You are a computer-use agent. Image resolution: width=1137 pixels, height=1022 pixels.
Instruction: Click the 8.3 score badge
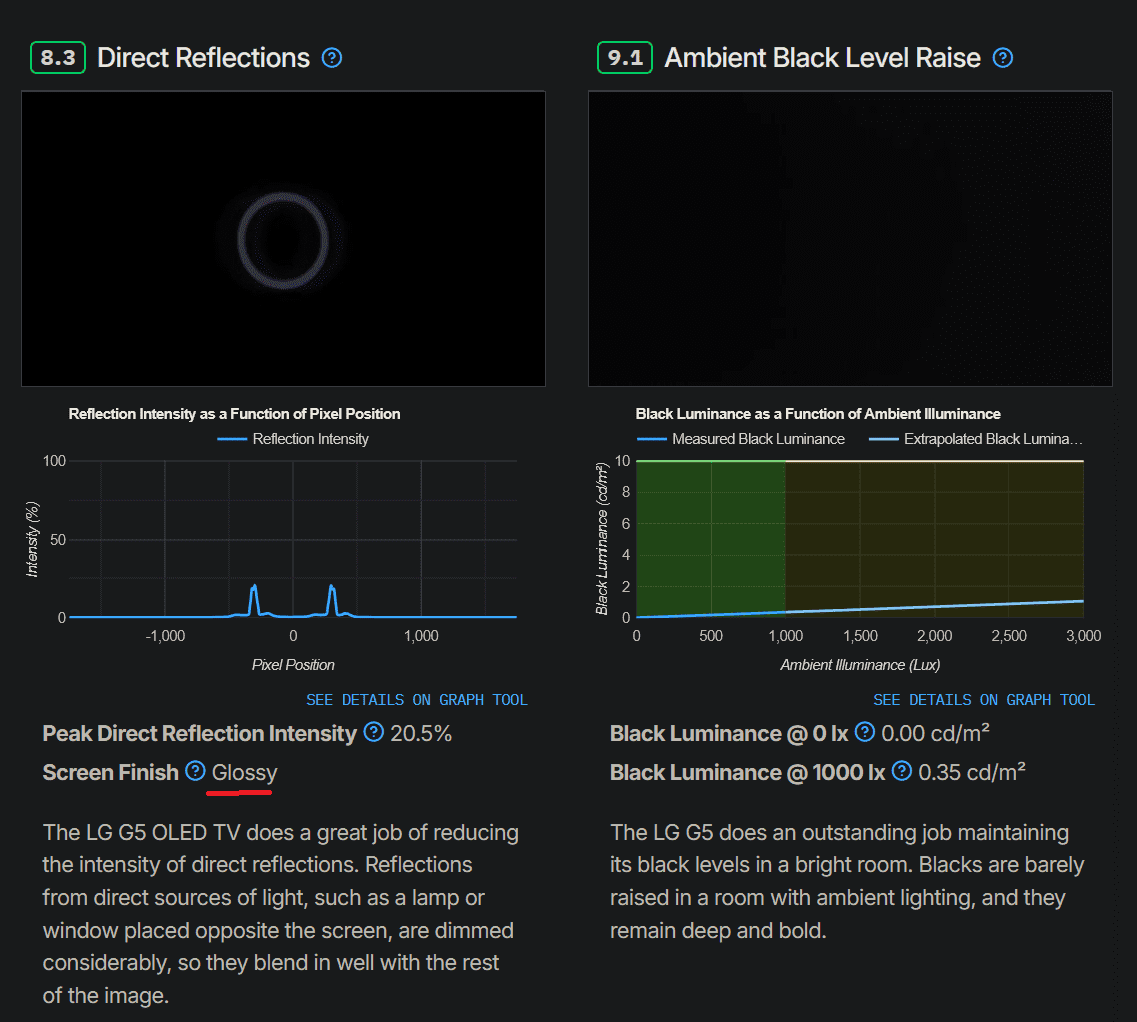pyautogui.click(x=59, y=58)
